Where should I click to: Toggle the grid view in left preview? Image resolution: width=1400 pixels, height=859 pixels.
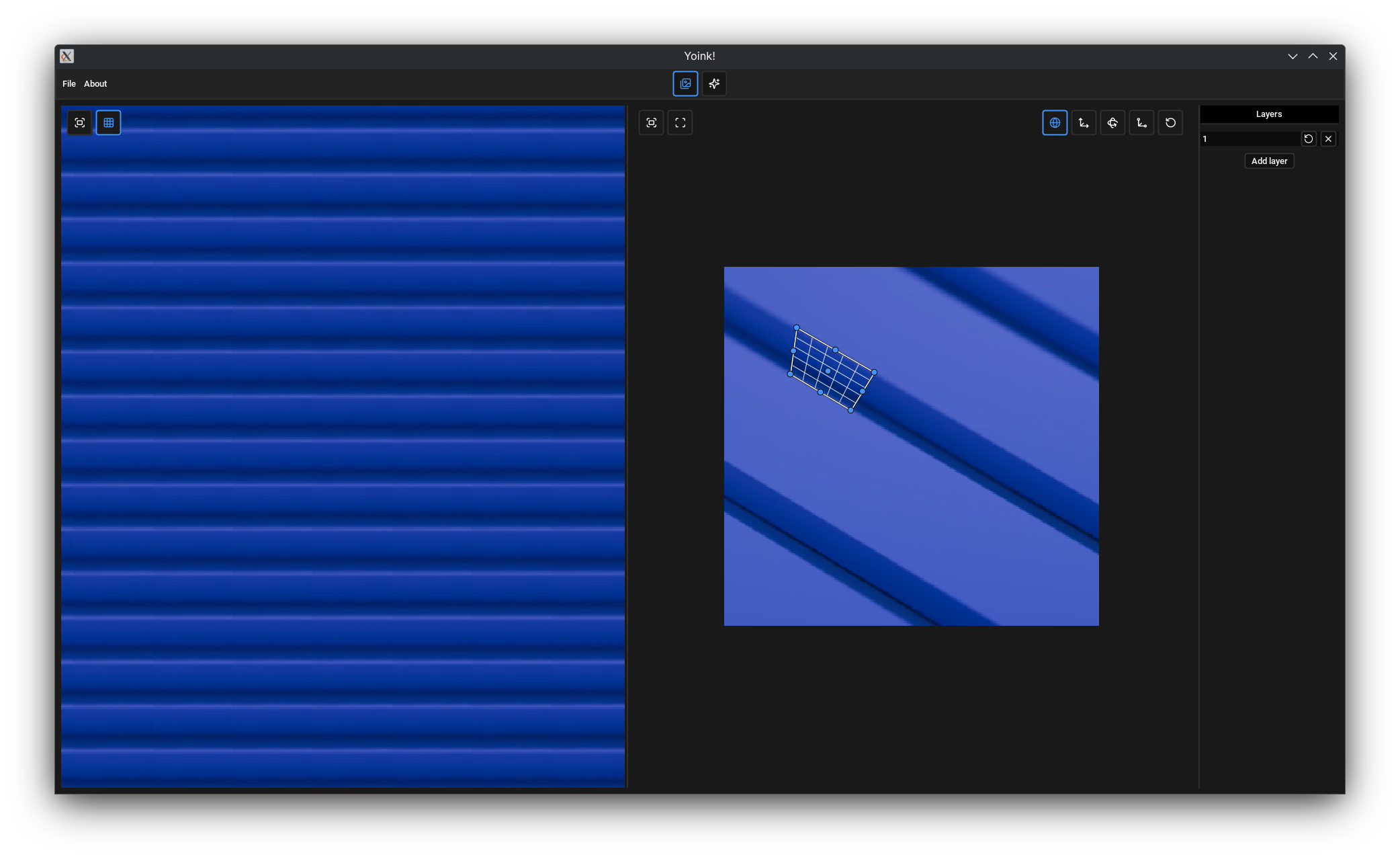pyautogui.click(x=108, y=122)
